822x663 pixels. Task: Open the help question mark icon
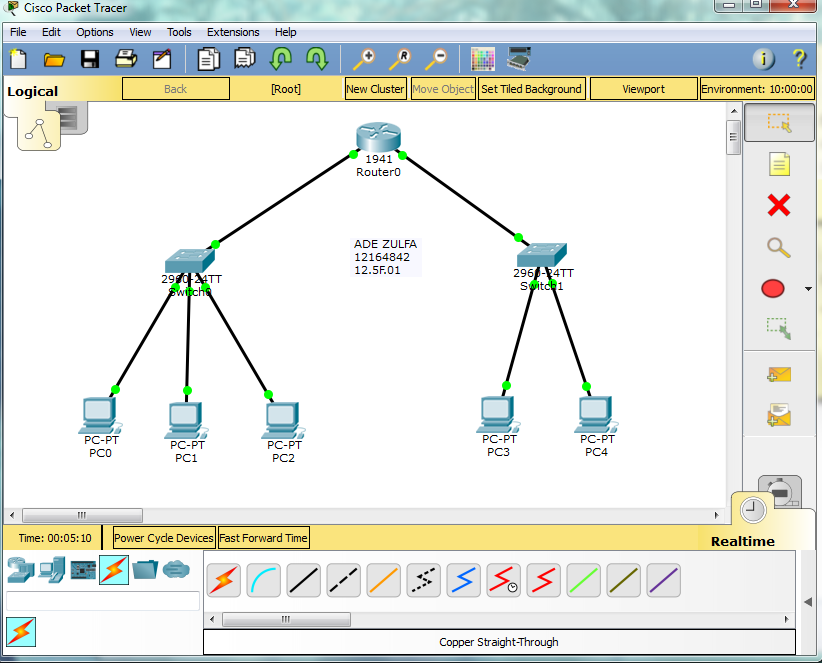tap(799, 59)
